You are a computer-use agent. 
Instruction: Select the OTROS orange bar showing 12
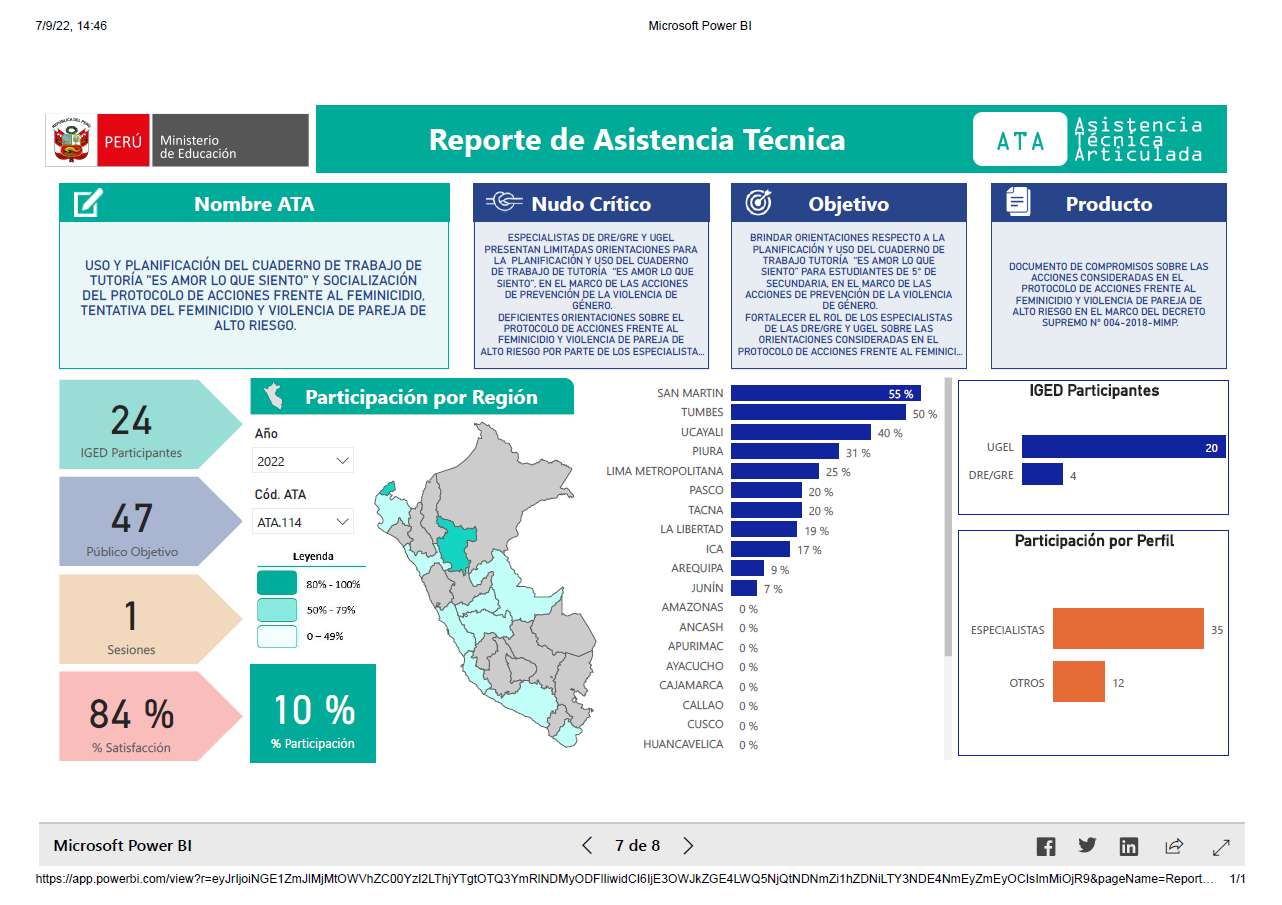pos(1079,682)
